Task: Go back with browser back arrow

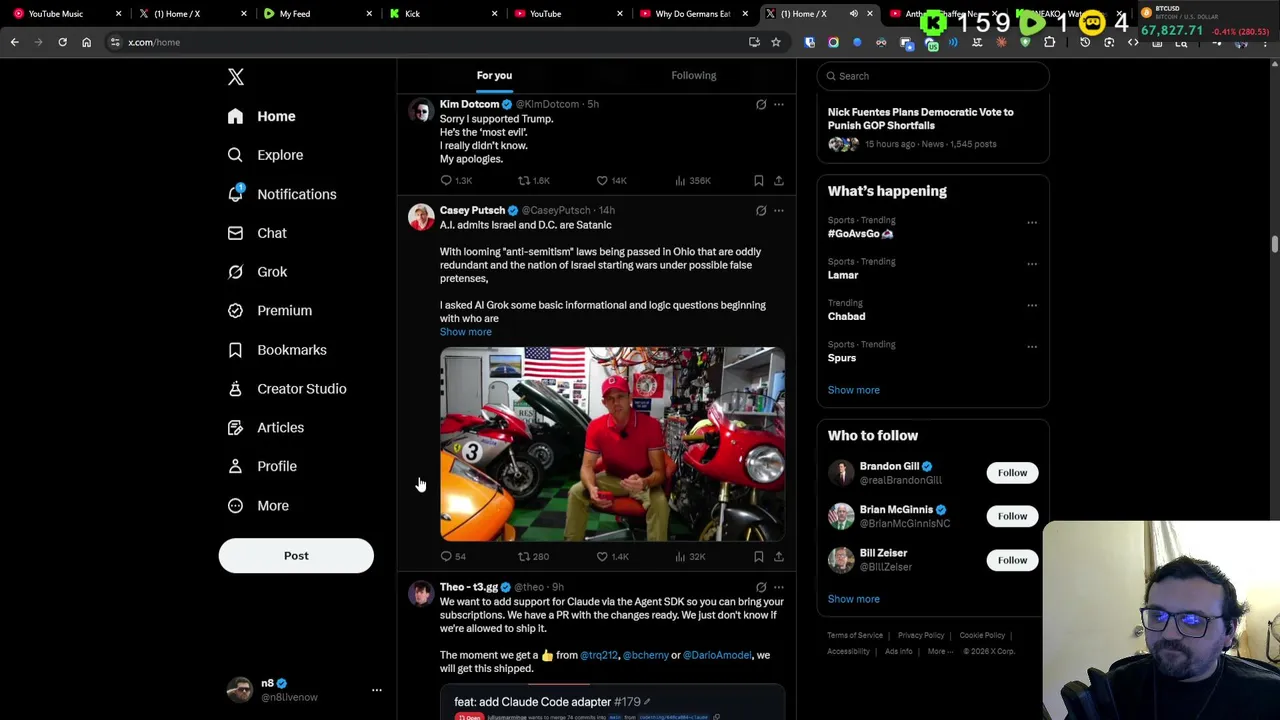Action: (x=14, y=42)
